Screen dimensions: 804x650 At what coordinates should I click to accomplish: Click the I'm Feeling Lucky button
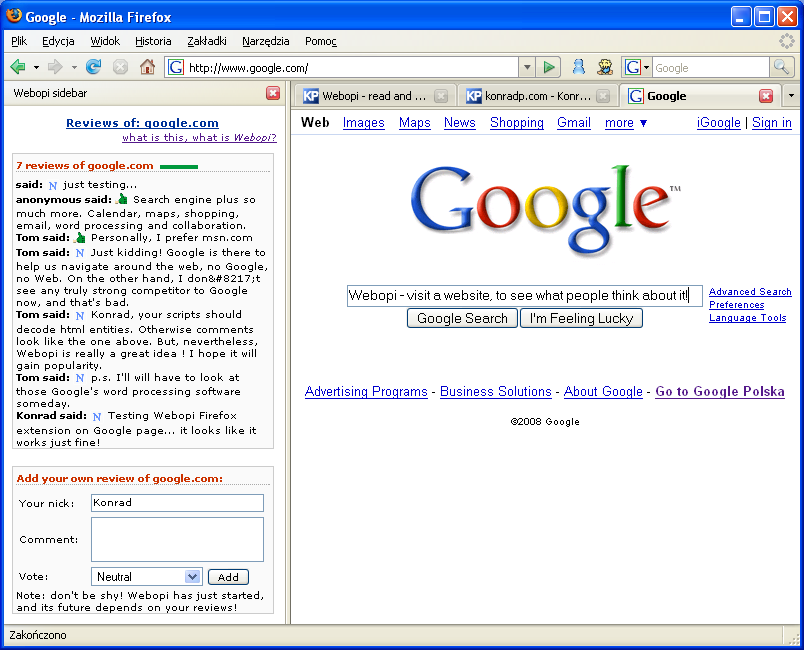point(581,318)
